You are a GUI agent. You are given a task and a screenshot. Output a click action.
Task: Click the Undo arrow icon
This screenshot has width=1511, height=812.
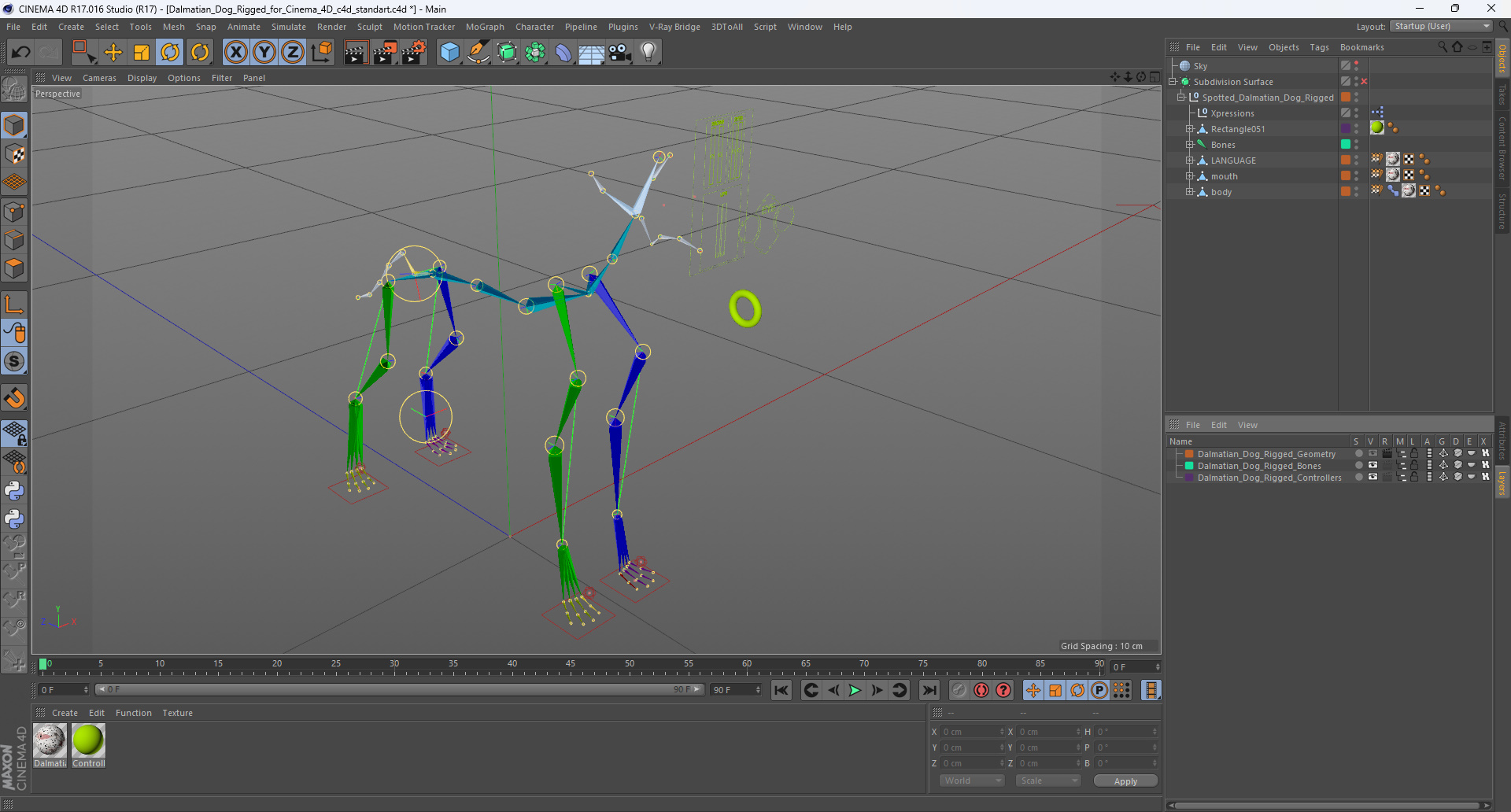pyautogui.click(x=21, y=52)
